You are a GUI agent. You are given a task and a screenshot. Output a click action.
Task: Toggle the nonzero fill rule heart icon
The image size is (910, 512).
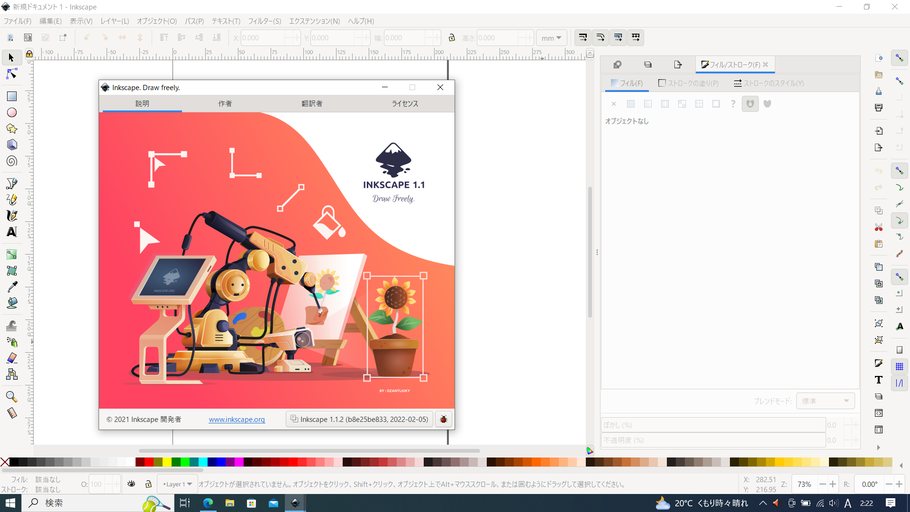tap(767, 104)
